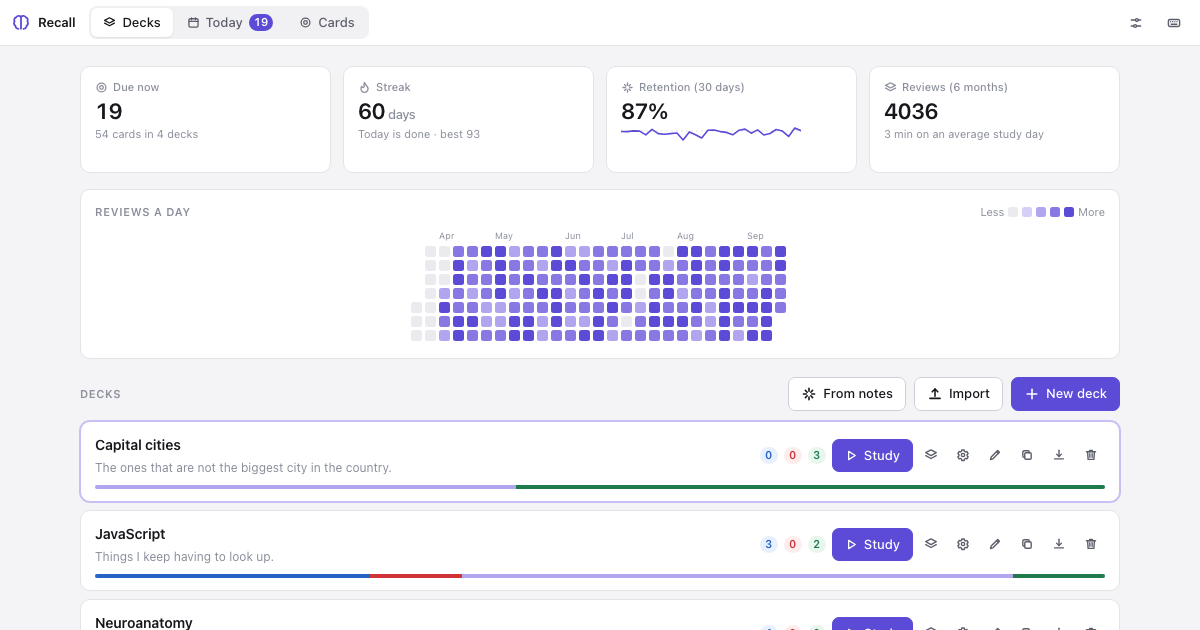Click the 87% retention value
Viewport: 1200px width, 630px height.
coord(645,111)
